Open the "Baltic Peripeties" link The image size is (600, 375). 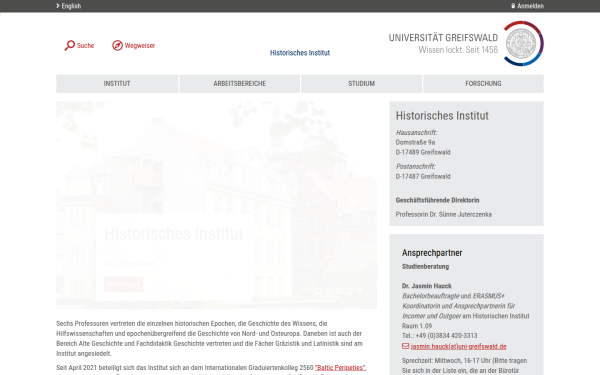[x=340, y=368]
